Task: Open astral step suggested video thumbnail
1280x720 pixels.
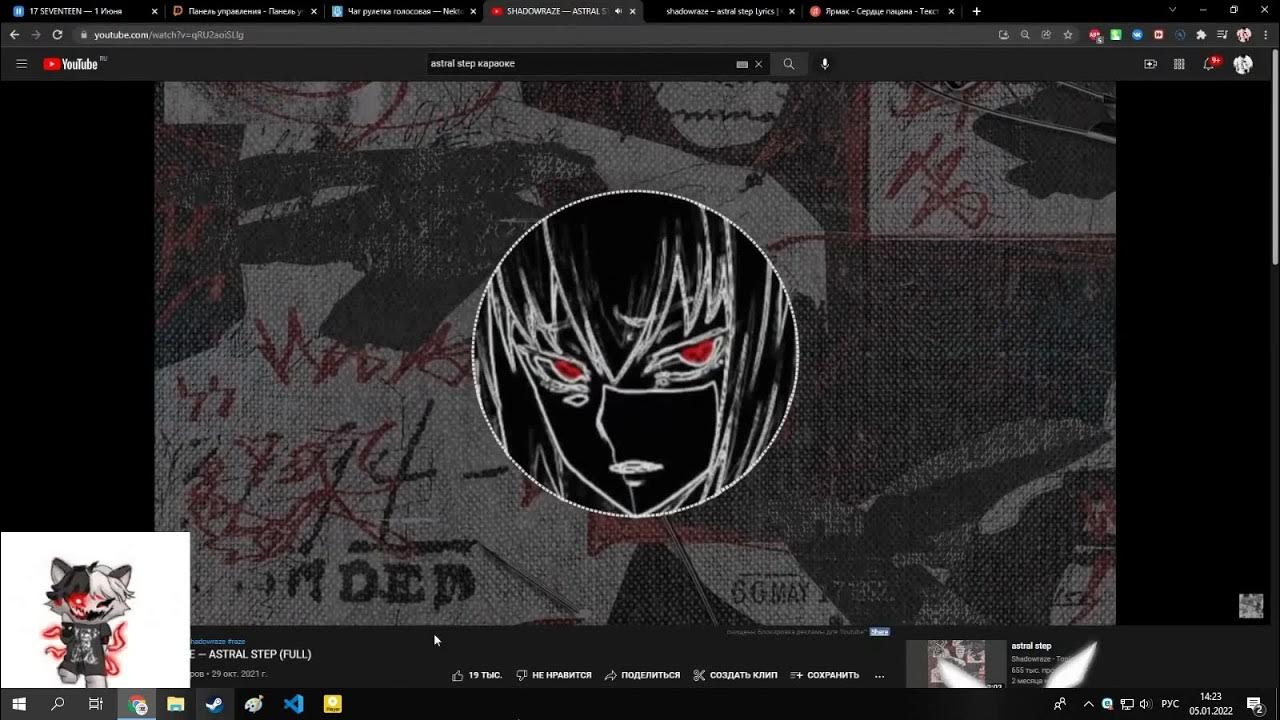Action: click(x=956, y=664)
